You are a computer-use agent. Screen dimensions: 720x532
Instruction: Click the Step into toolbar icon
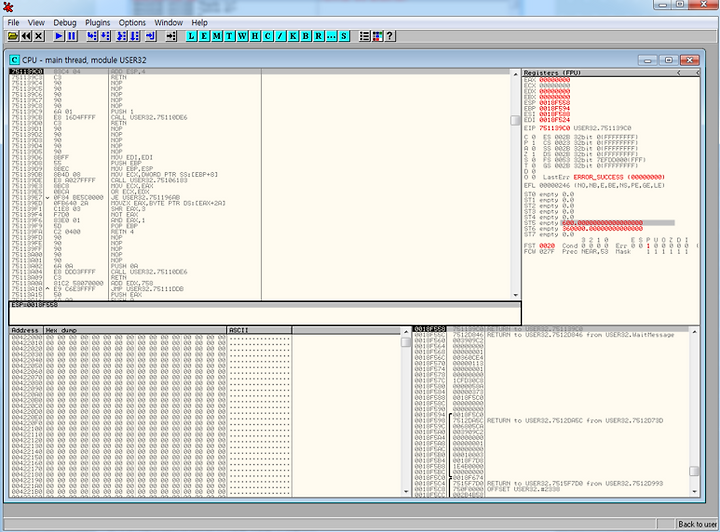pos(92,36)
